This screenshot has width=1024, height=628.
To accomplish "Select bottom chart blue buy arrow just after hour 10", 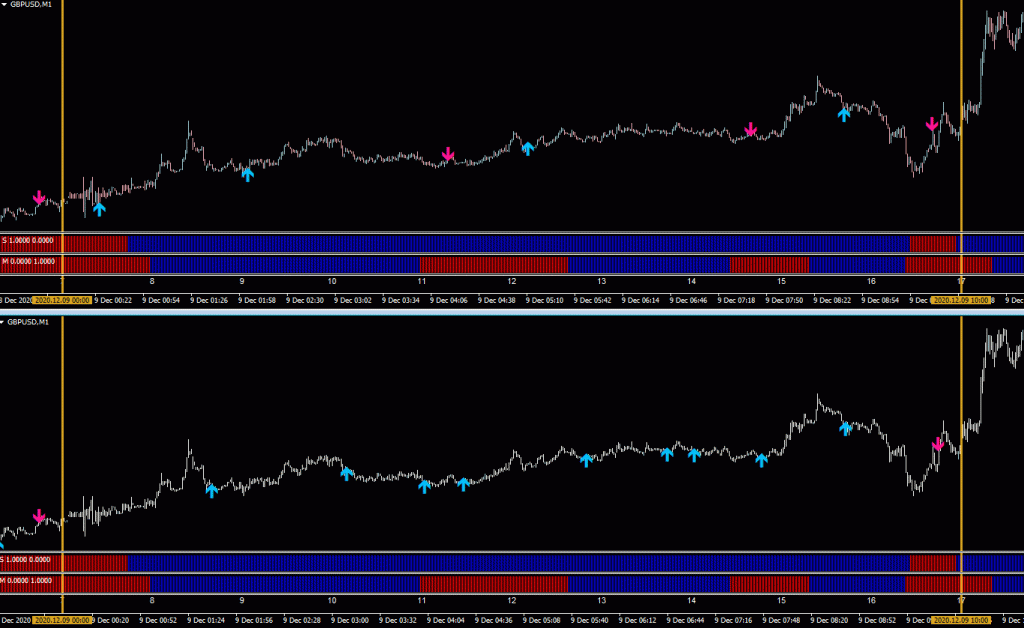I will (347, 473).
